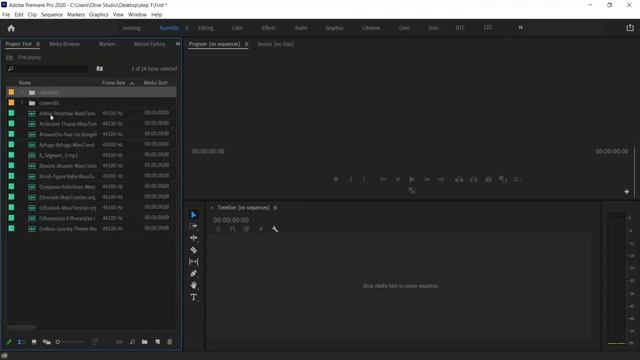Open Project panel hamburger menu
Viewport: 640px width, 360px height.
click(x=38, y=44)
